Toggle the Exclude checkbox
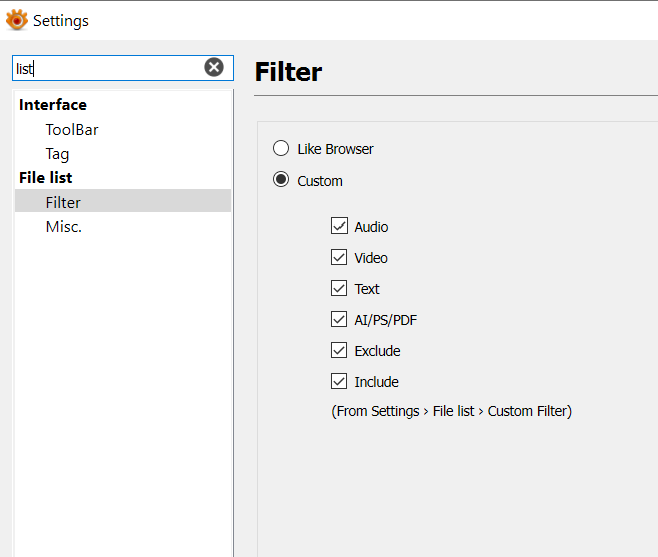The height and width of the screenshot is (557, 658). [x=340, y=351]
